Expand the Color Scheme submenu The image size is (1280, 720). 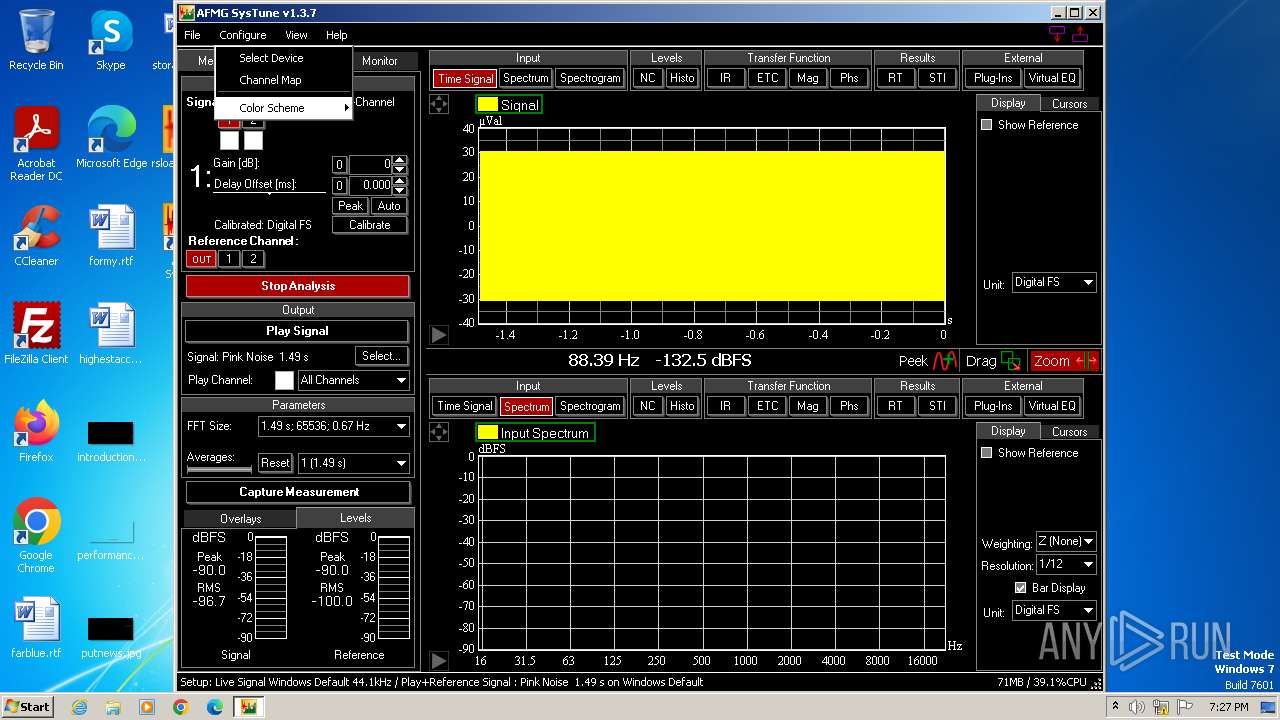[284, 108]
